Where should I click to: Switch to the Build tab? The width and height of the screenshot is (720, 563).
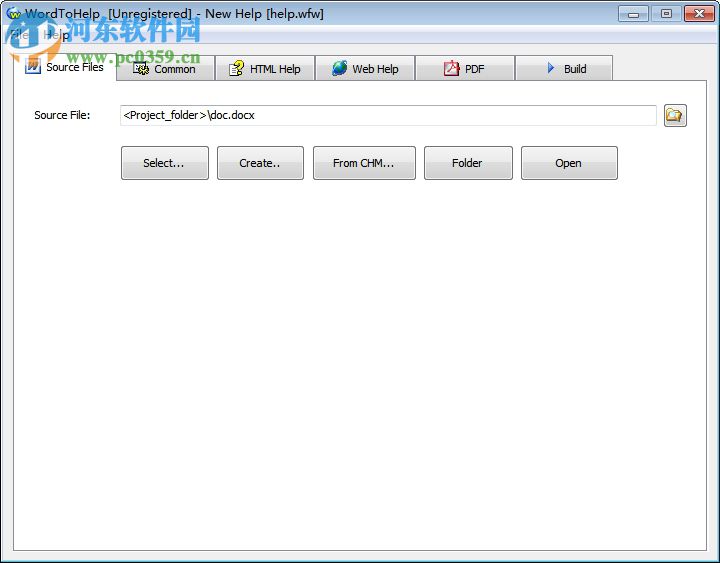(x=564, y=69)
